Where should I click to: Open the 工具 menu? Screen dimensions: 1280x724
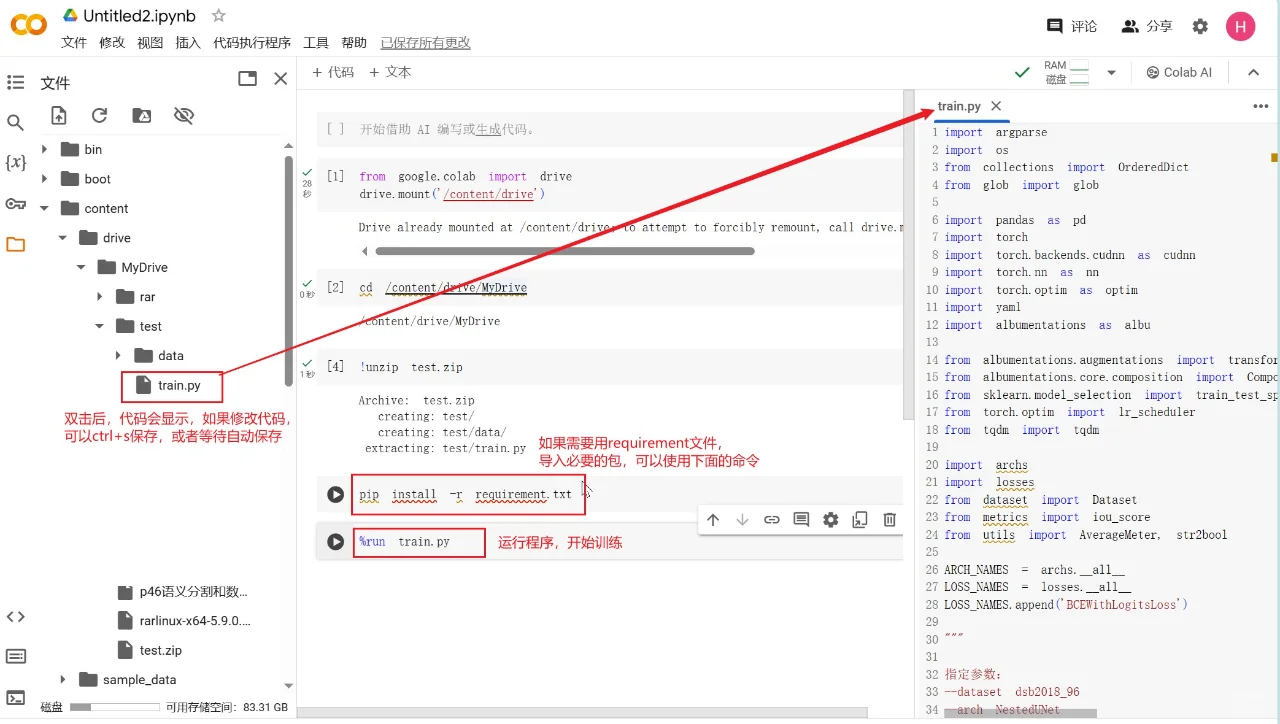pyautogui.click(x=316, y=43)
